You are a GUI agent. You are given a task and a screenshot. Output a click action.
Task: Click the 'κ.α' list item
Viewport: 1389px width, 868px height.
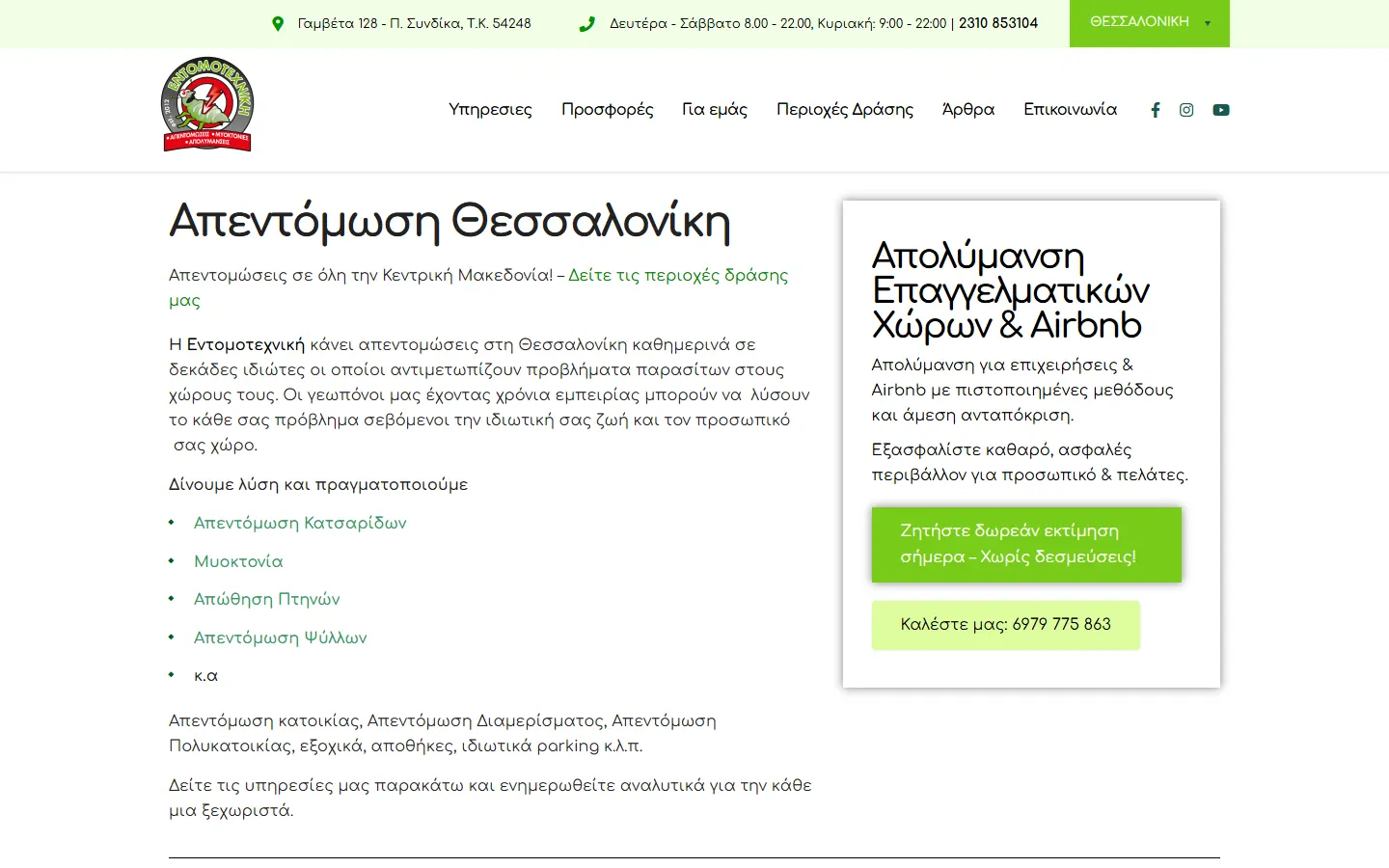tap(205, 676)
